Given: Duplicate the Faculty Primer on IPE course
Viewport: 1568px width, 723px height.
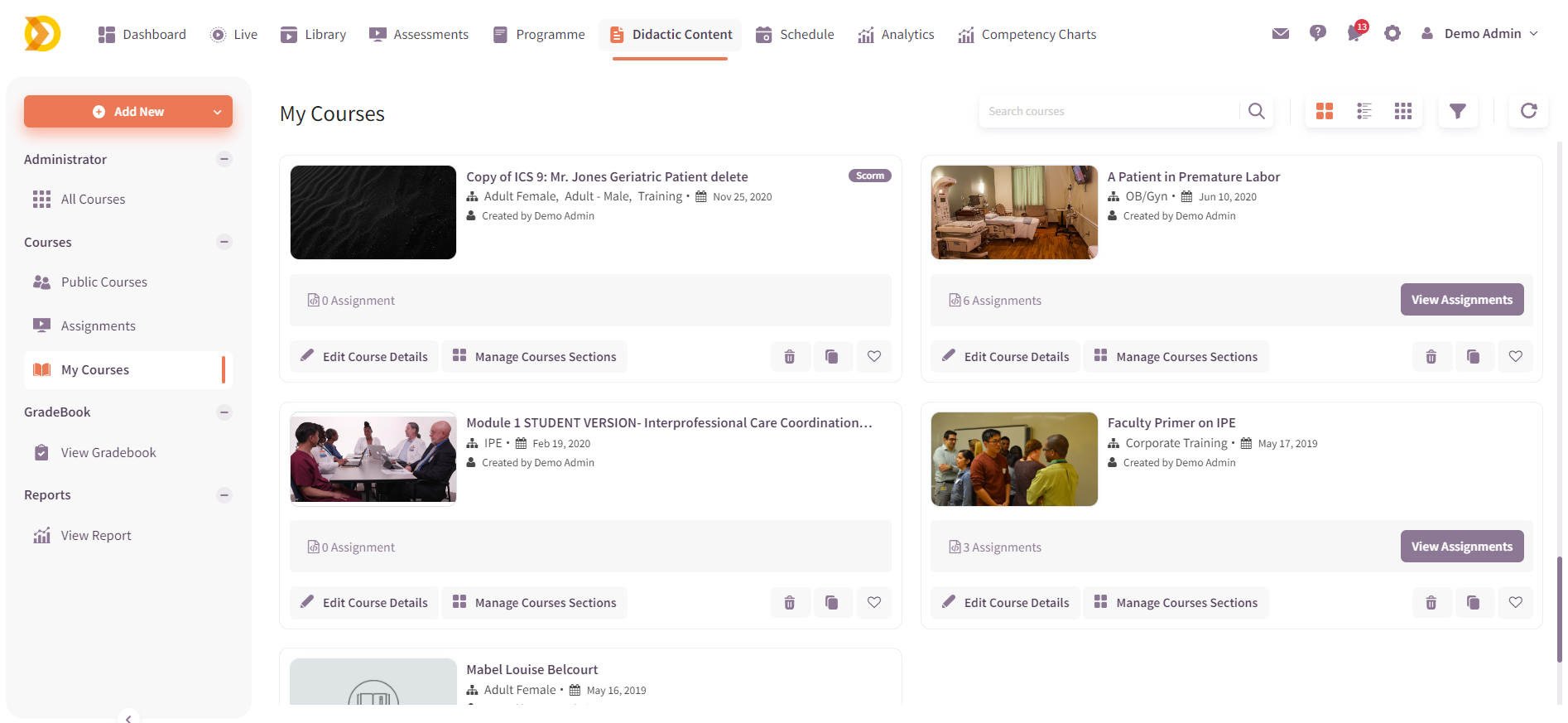Looking at the screenshot, I should click(x=1473, y=603).
